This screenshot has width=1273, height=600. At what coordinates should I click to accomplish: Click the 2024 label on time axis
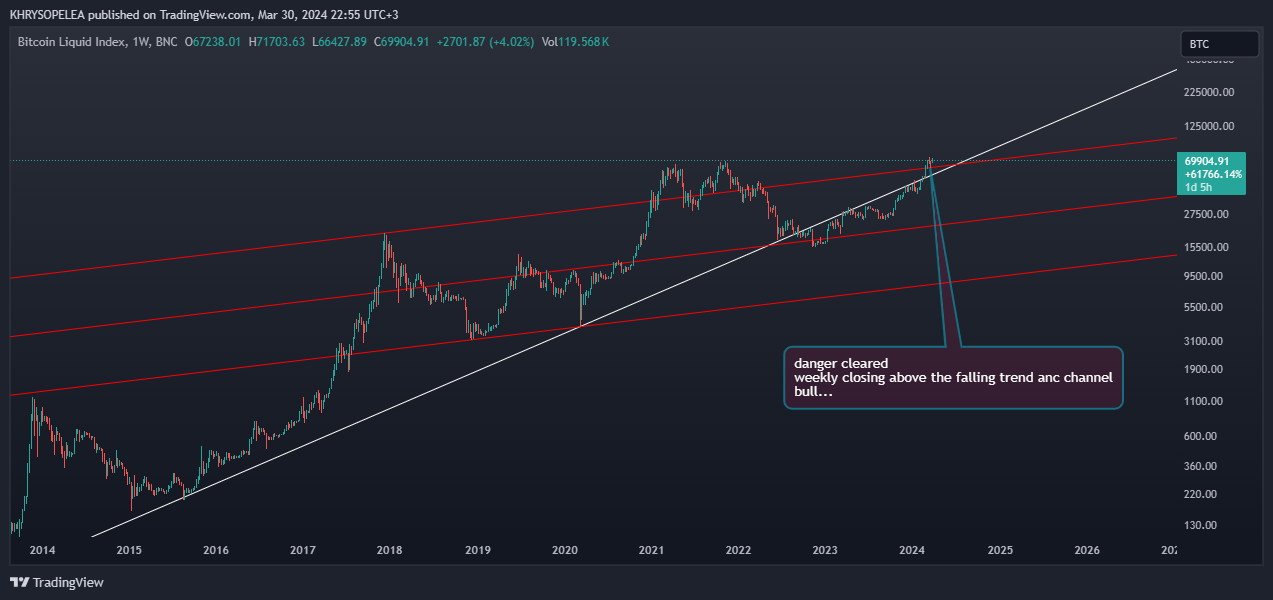point(912,550)
